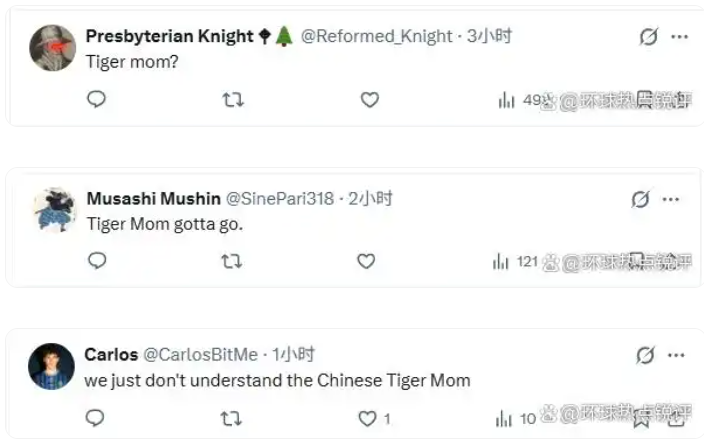Viewport: 704px width, 442px height.
Task: Open @CarlosBitMe profile handle
Action: (x=200, y=355)
